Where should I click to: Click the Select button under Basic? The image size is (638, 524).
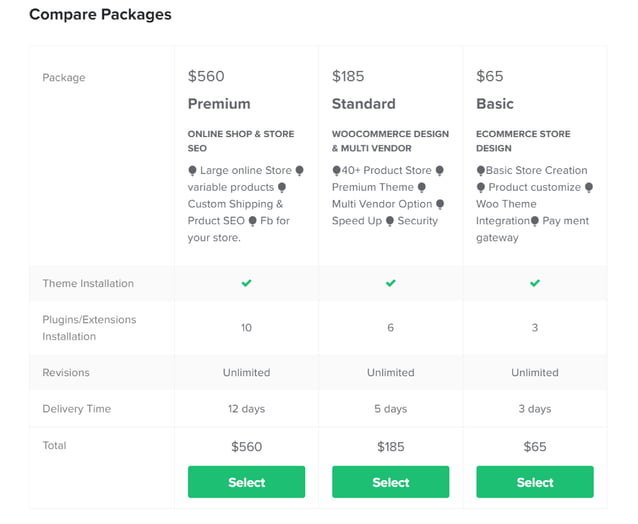click(534, 482)
